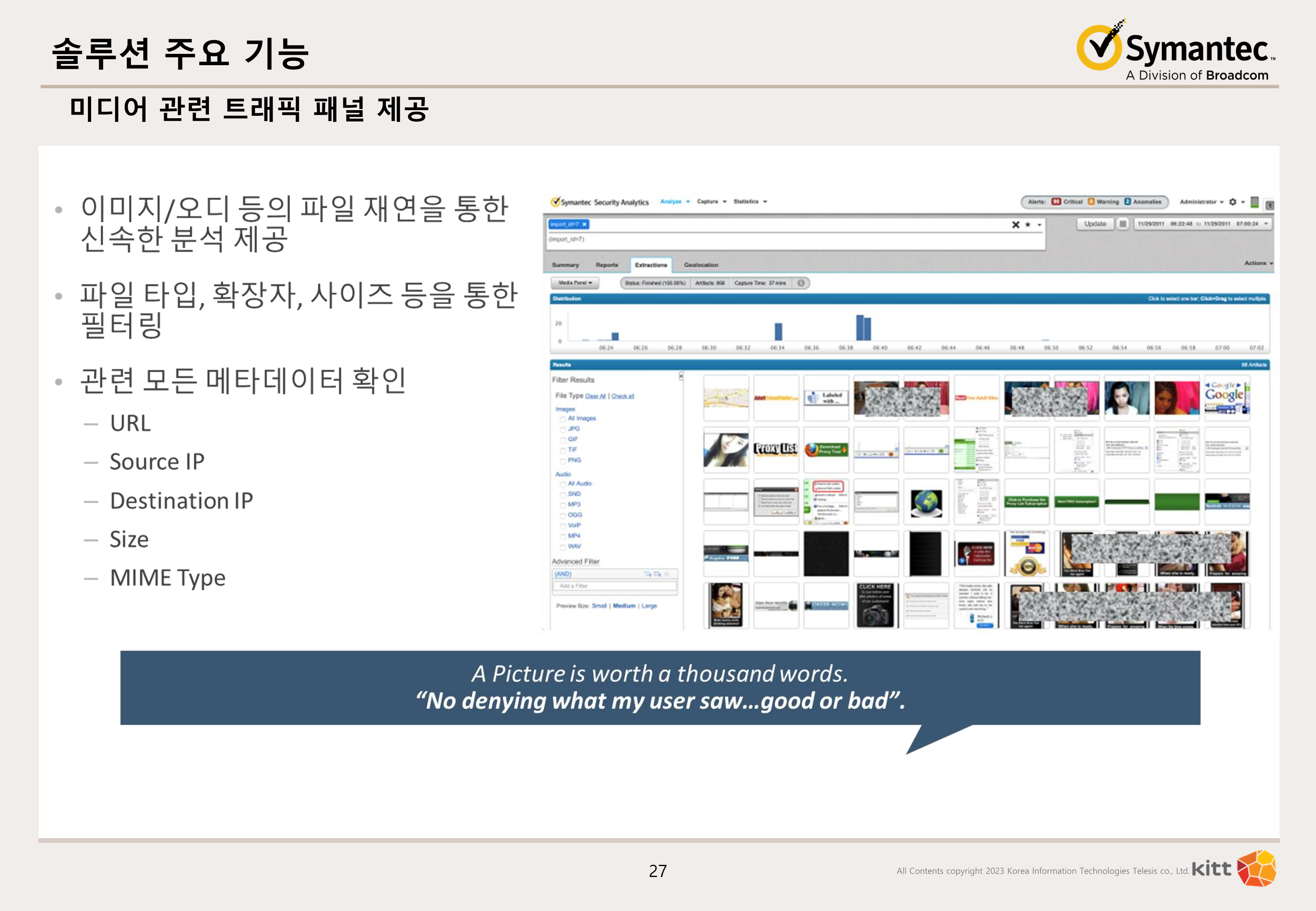Click the Check all link

[623, 396]
